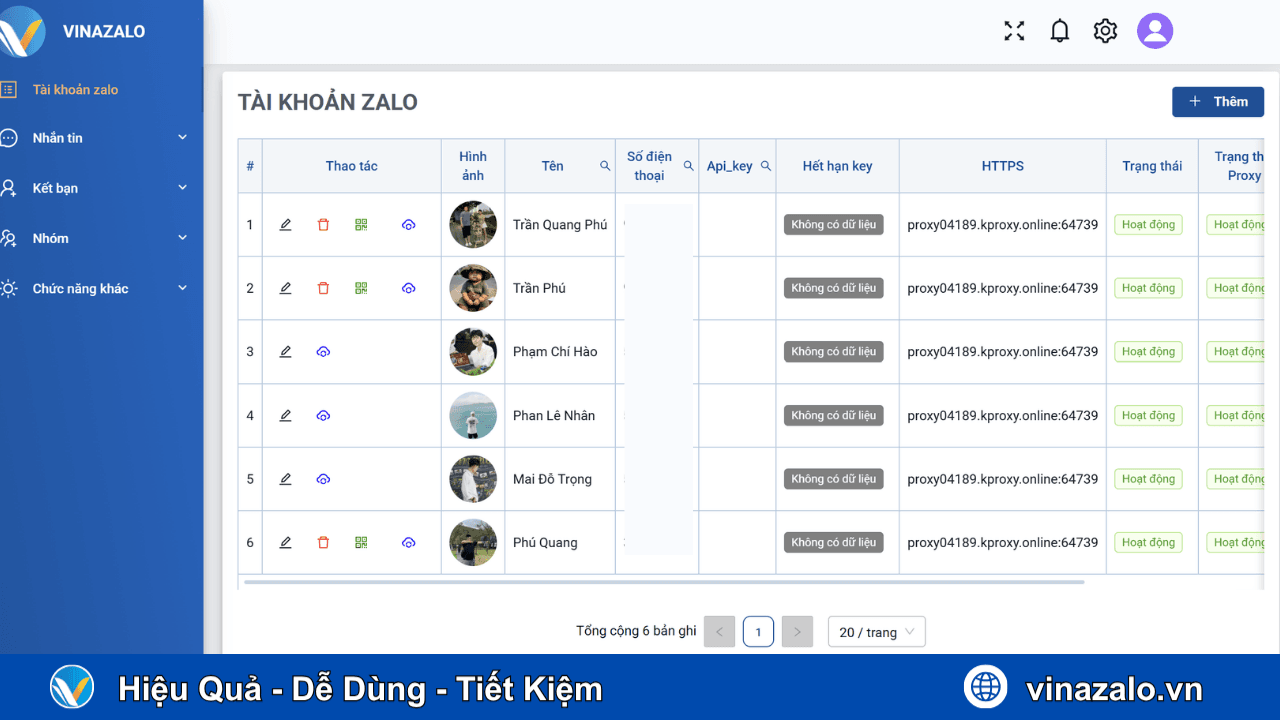This screenshot has width=1280, height=720.
Task: Click proxy address in Phú Quang row
Action: [x=1003, y=542]
